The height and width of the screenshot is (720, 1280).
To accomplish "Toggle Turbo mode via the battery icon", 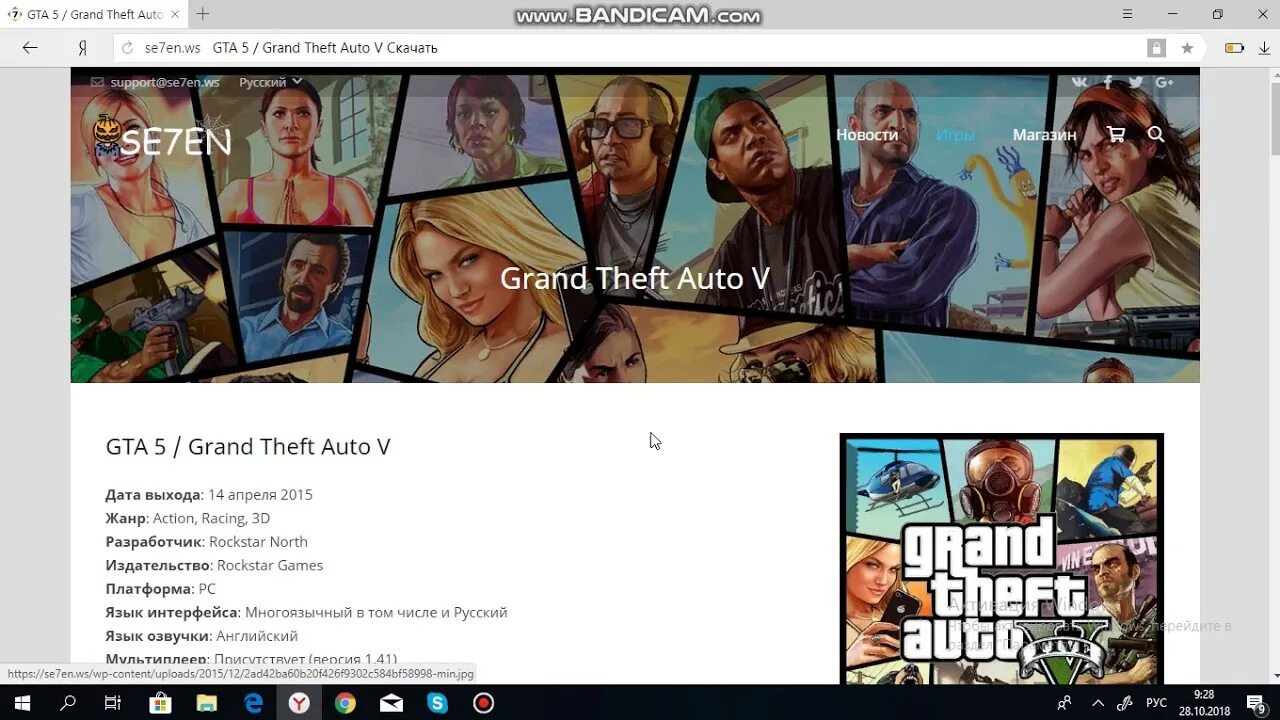I will [x=1235, y=47].
